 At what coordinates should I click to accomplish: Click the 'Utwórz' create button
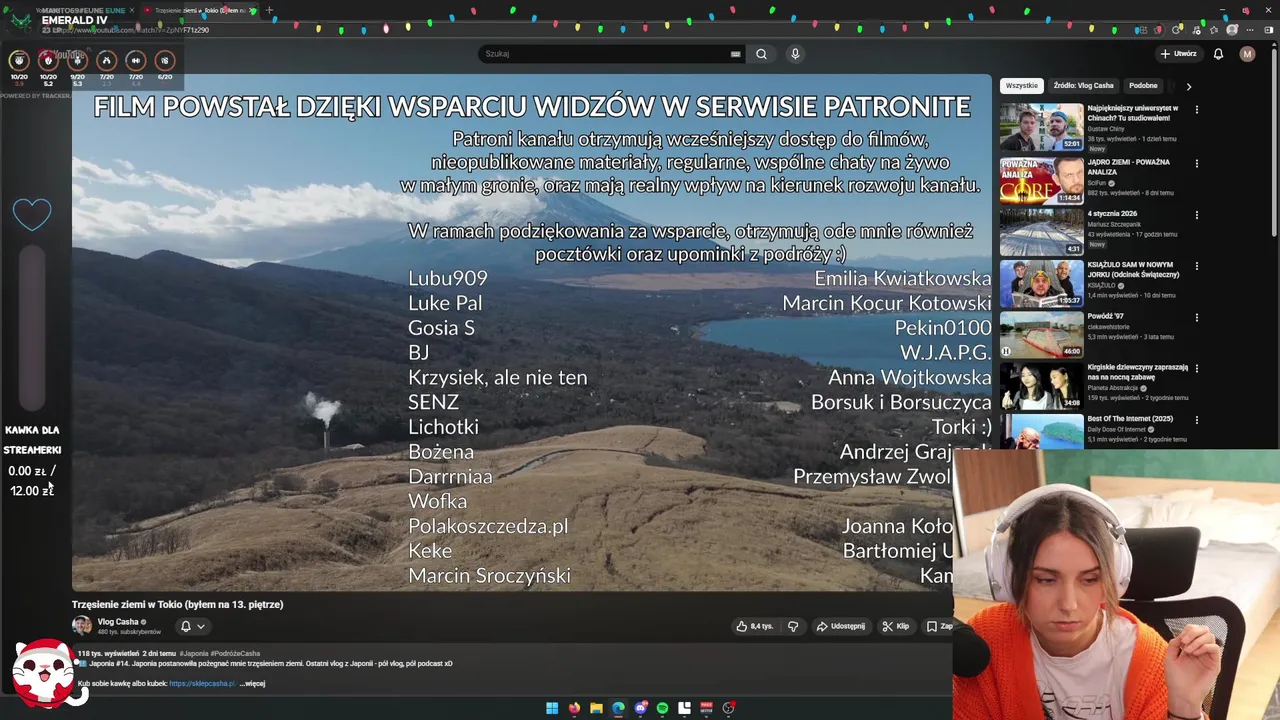pos(1178,54)
